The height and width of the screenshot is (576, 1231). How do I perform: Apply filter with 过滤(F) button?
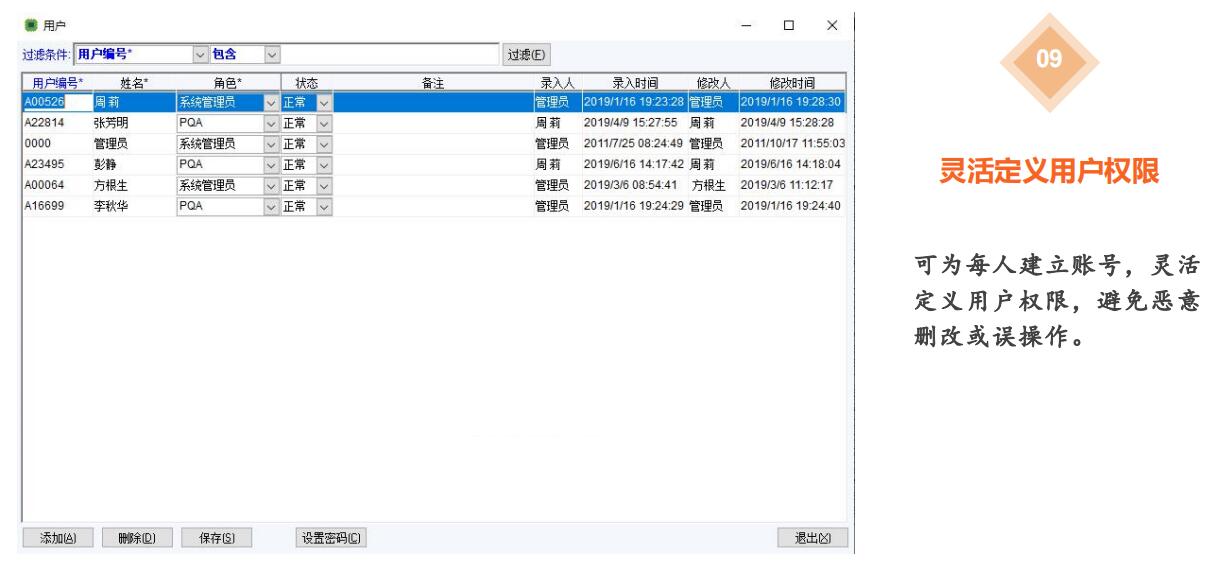[526, 53]
